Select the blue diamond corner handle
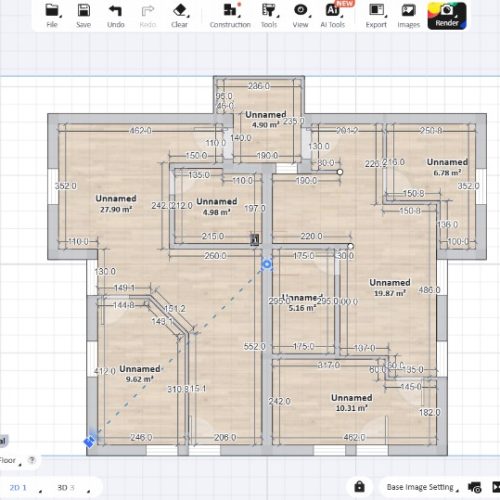The height and width of the screenshot is (500, 500). pyautogui.click(x=89, y=442)
